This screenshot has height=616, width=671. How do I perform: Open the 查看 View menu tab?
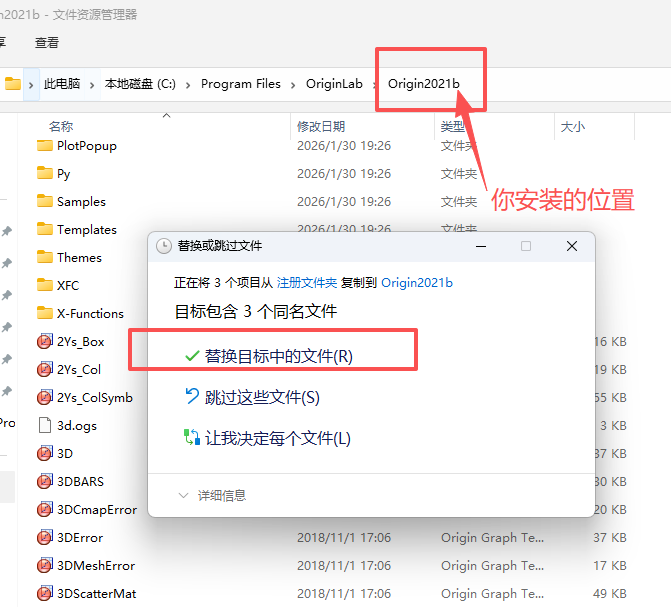47,42
